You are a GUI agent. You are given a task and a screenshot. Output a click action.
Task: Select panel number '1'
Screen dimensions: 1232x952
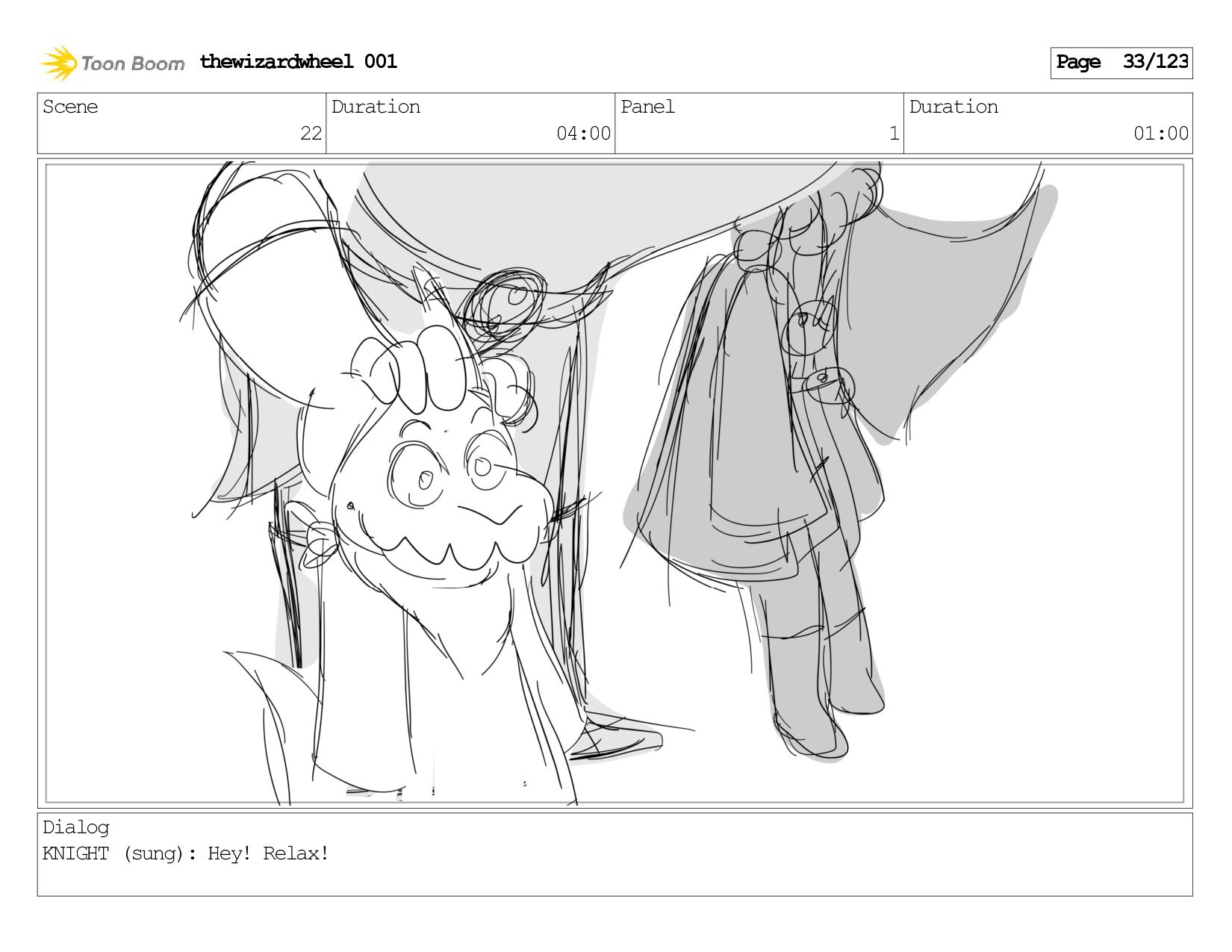click(894, 134)
